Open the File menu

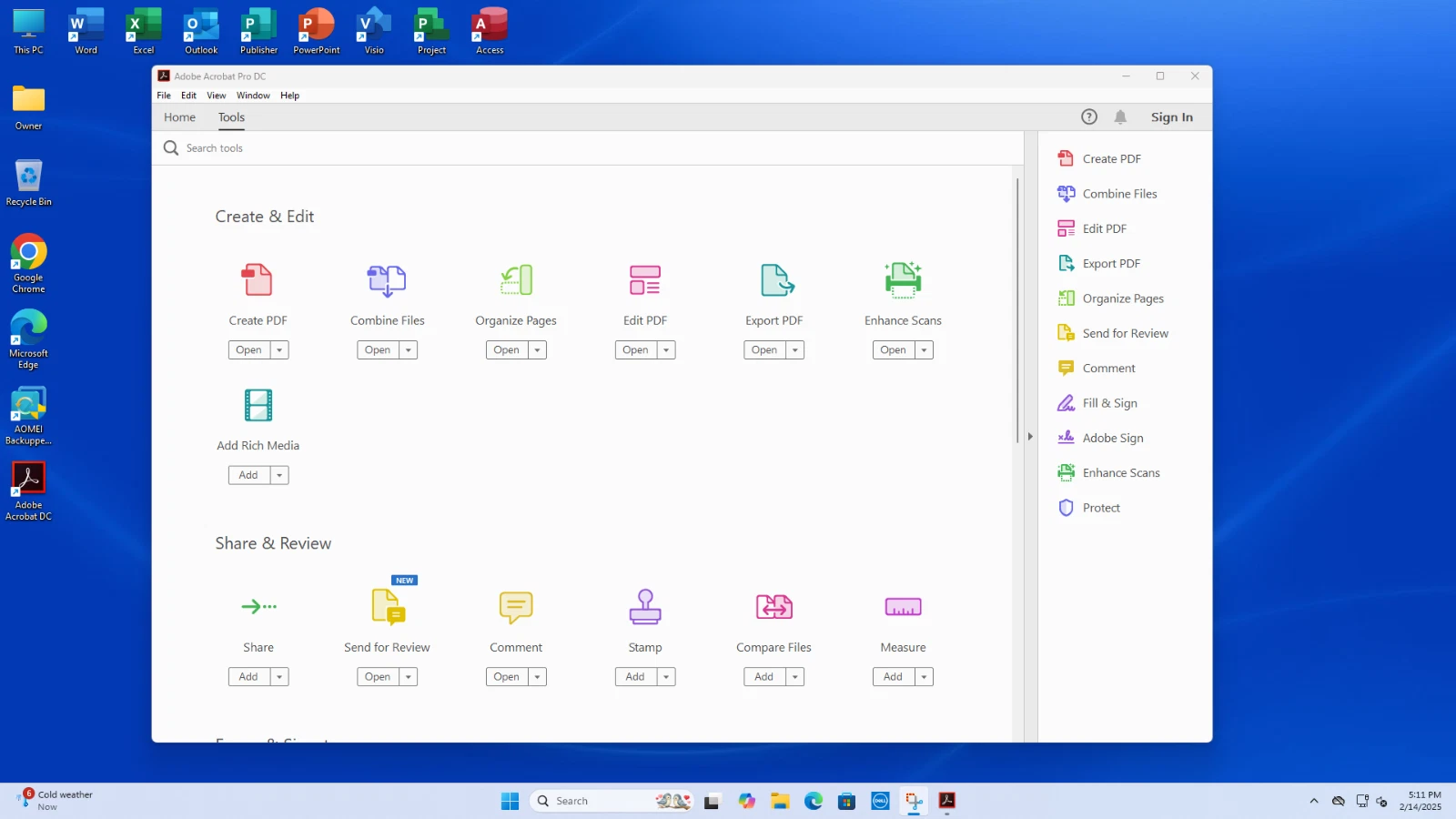[x=164, y=96]
